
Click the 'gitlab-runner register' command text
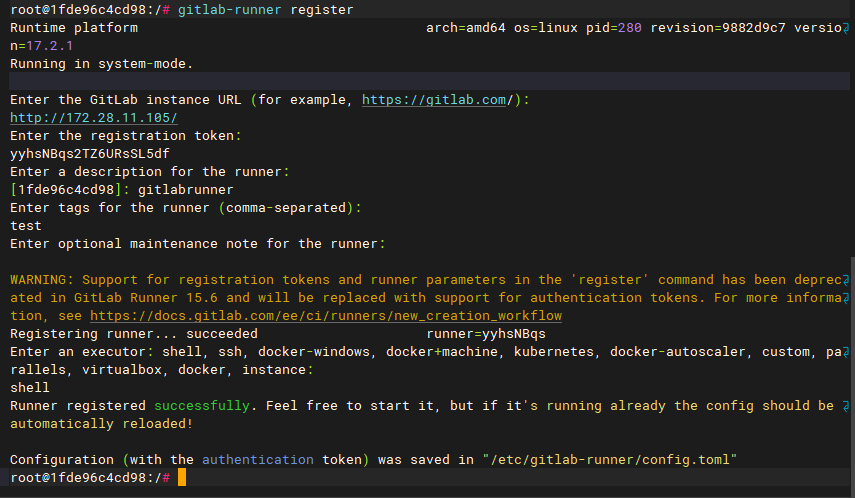(266, 10)
